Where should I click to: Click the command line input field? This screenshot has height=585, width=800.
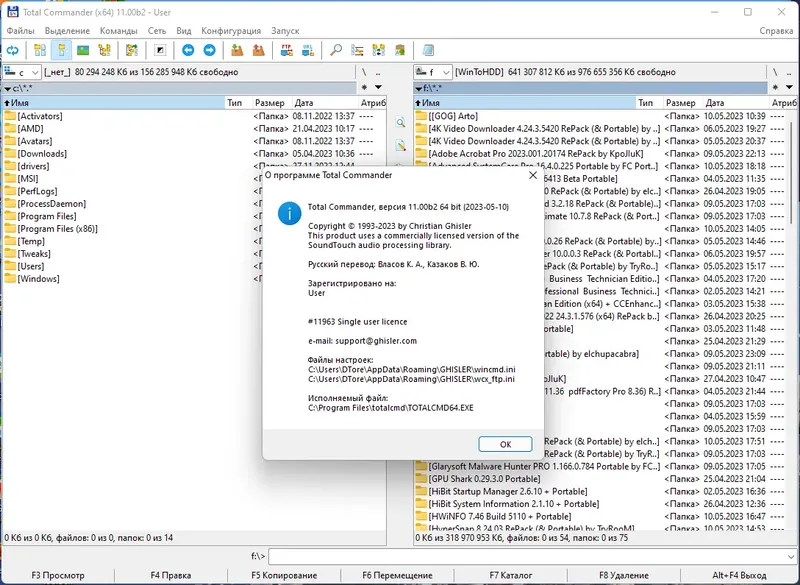coord(527,556)
